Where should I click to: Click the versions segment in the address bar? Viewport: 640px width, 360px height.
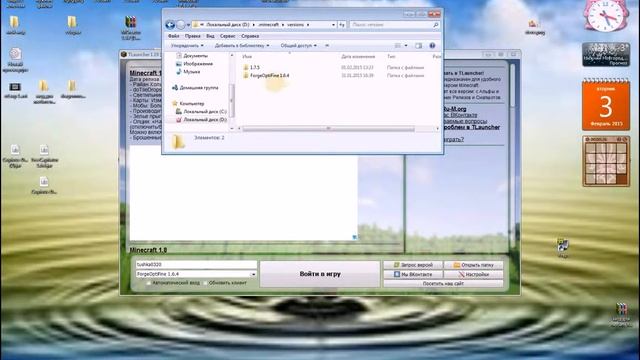tap(296, 25)
